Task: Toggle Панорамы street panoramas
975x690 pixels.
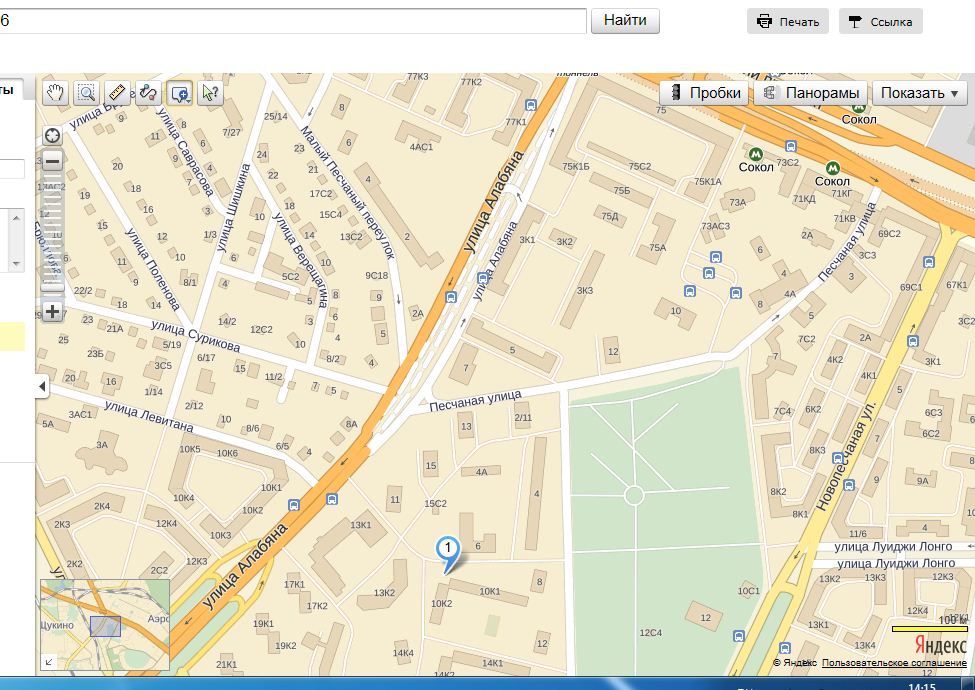Action: coord(811,93)
